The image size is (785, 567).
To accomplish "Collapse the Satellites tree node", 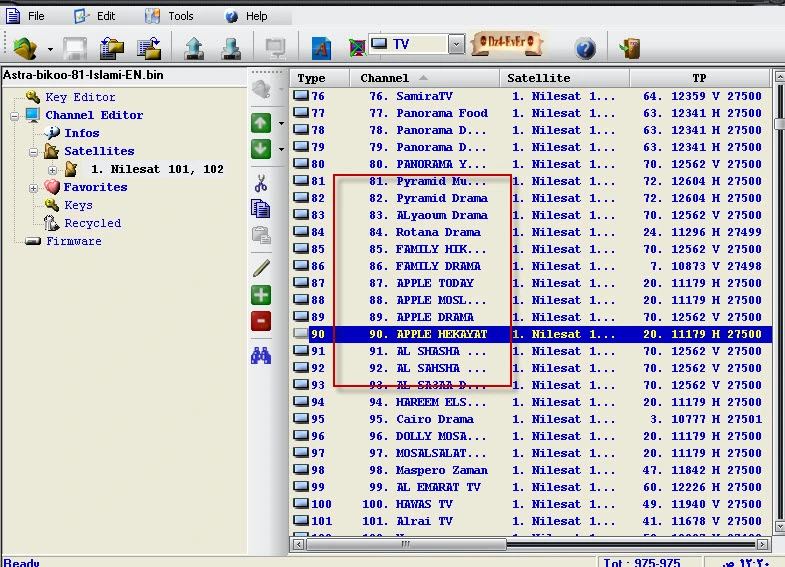I will (x=34, y=152).
